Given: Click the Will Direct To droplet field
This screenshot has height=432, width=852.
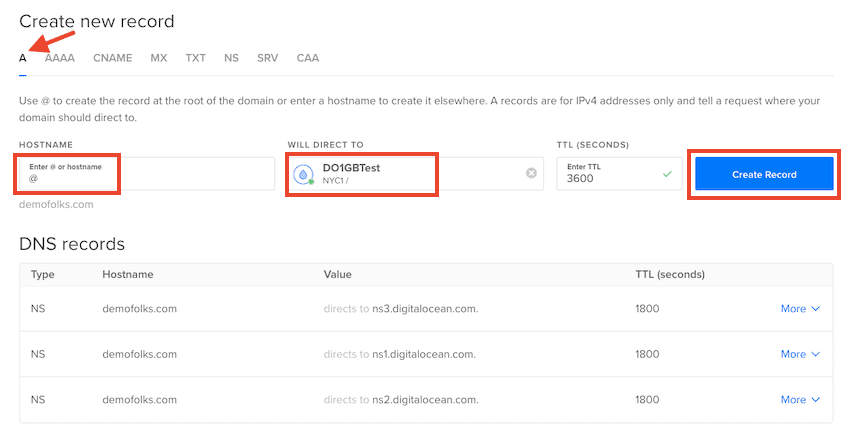Looking at the screenshot, I should [x=416, y=174].
